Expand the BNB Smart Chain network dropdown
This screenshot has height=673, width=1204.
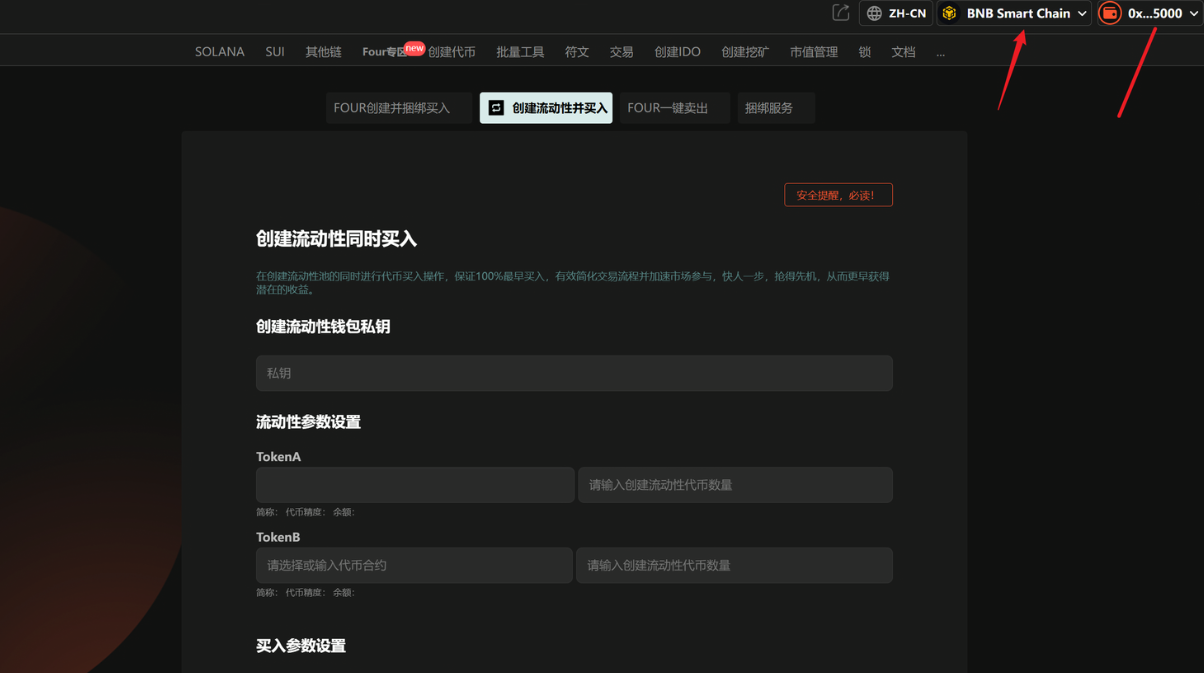1081,14
